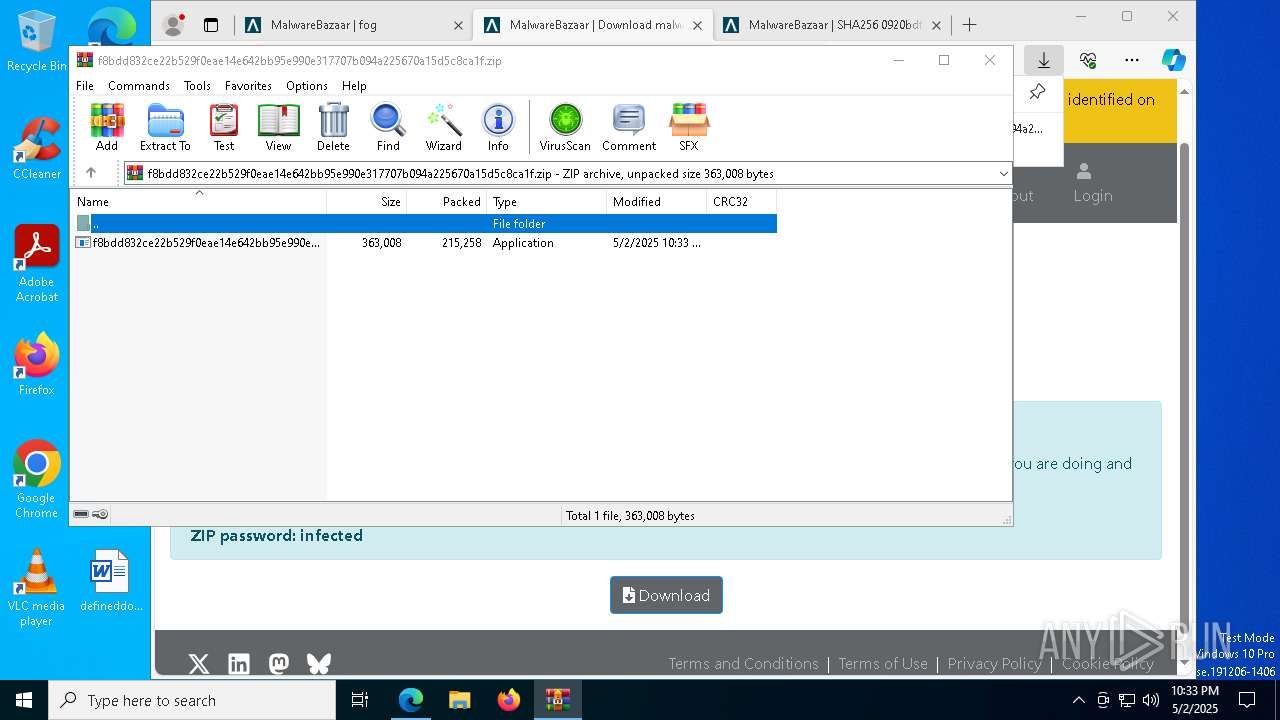Switch to MalwareBazaar | fog tab
1280x720 pixels.
356,25
